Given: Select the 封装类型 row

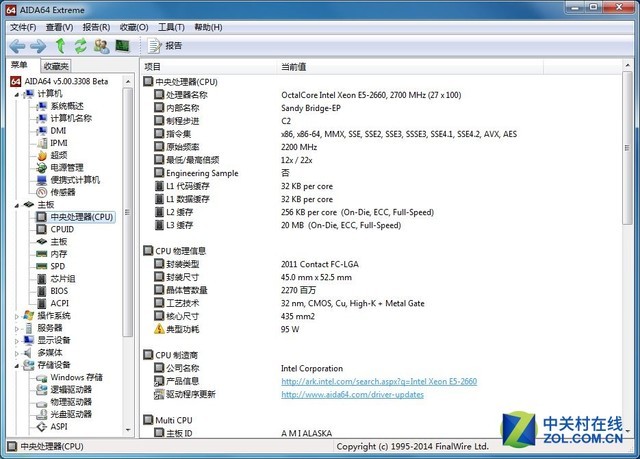Looking at the screenshot, I should pyautogui.click(x=382, y=264).
